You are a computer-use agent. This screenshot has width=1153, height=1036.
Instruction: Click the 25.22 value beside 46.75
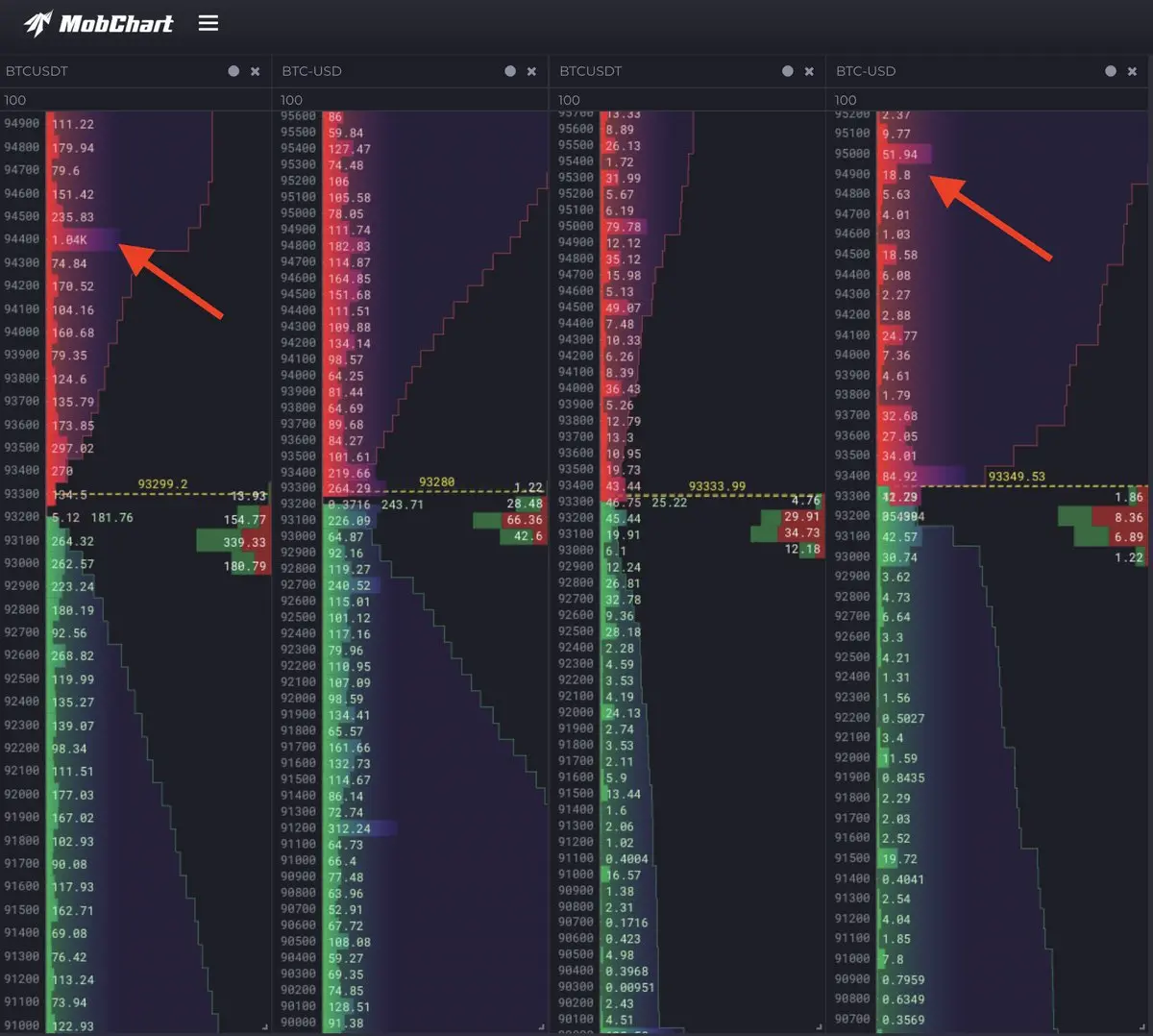click(670, 503)
